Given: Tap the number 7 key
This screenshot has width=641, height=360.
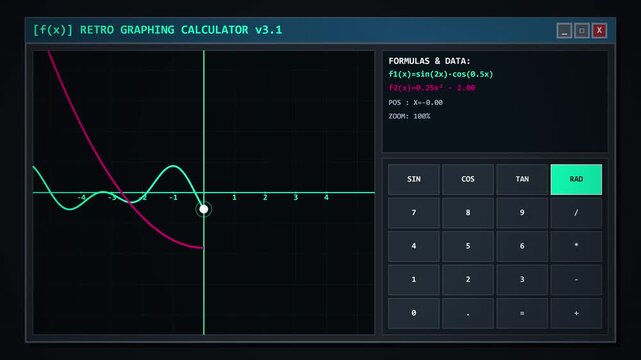Looking at the screenshot, I should tap(414, 213).
